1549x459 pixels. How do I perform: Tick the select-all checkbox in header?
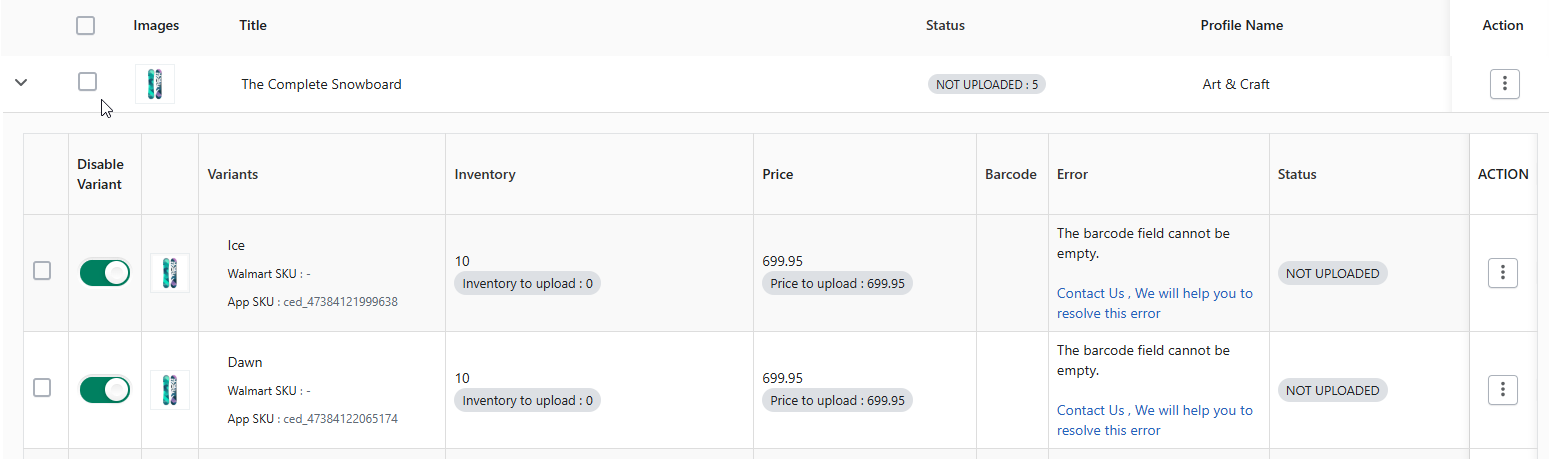pyautogui.click(x=86, y=26)
